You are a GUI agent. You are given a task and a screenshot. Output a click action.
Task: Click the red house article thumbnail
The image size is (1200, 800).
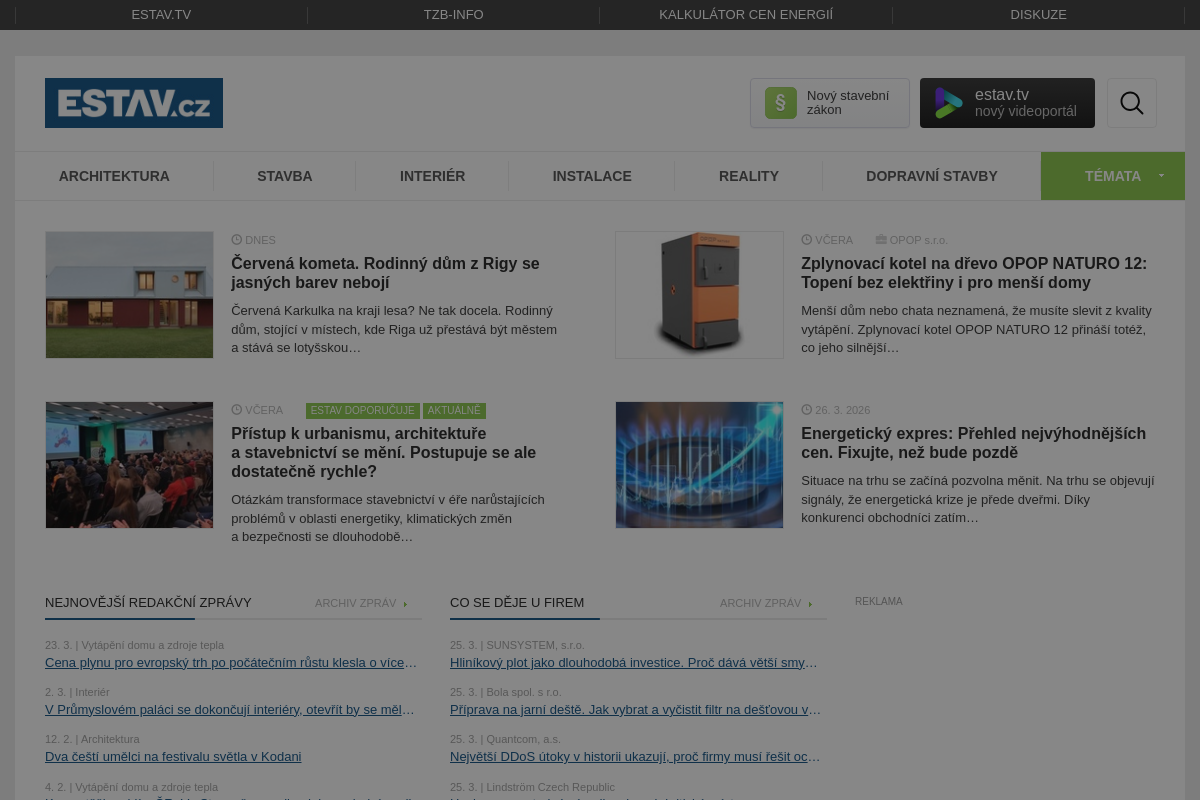129,295
